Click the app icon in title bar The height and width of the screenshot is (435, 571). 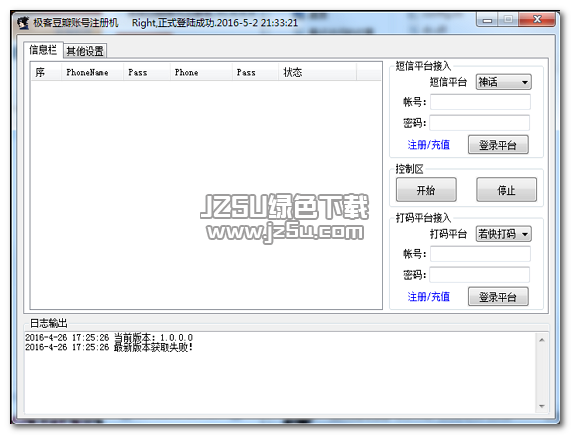coord(23,23)
